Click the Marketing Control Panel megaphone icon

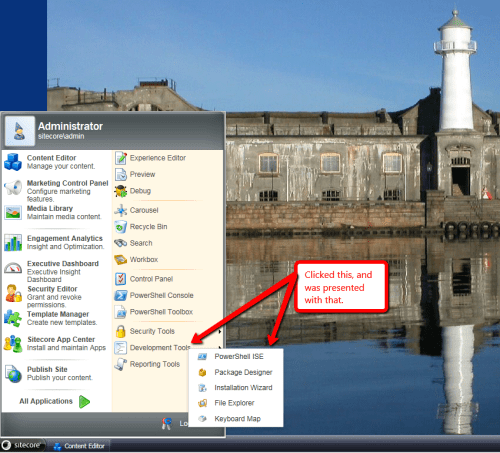point(13,187)
